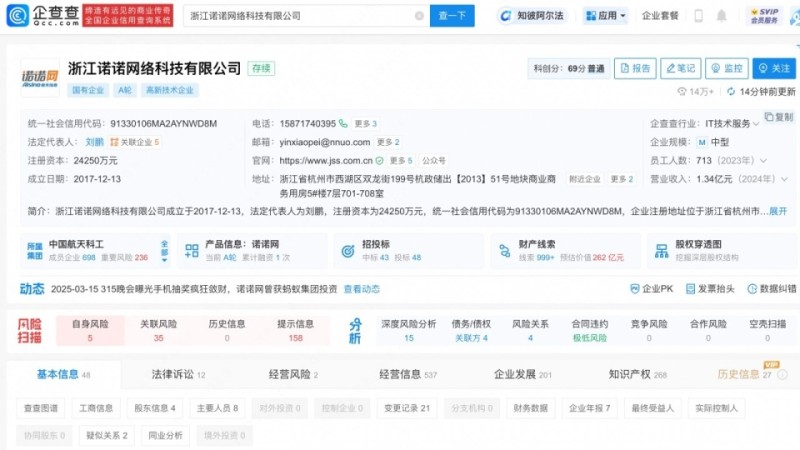Switch to 企业发展 tab
Screen dimensions: 800x450
click(x=522, y=374)
